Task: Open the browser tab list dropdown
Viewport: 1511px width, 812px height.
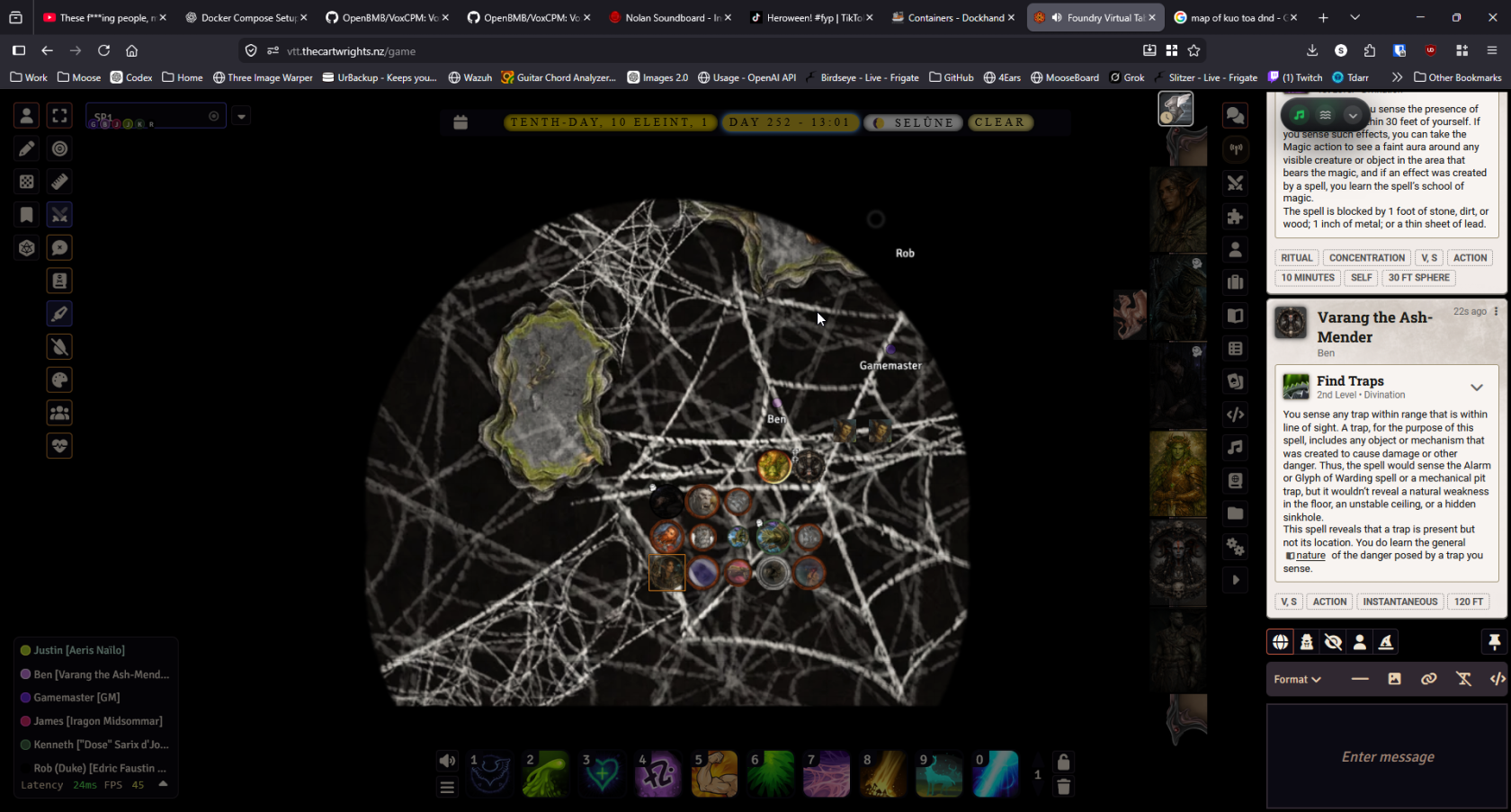Action: point(1355,17)
